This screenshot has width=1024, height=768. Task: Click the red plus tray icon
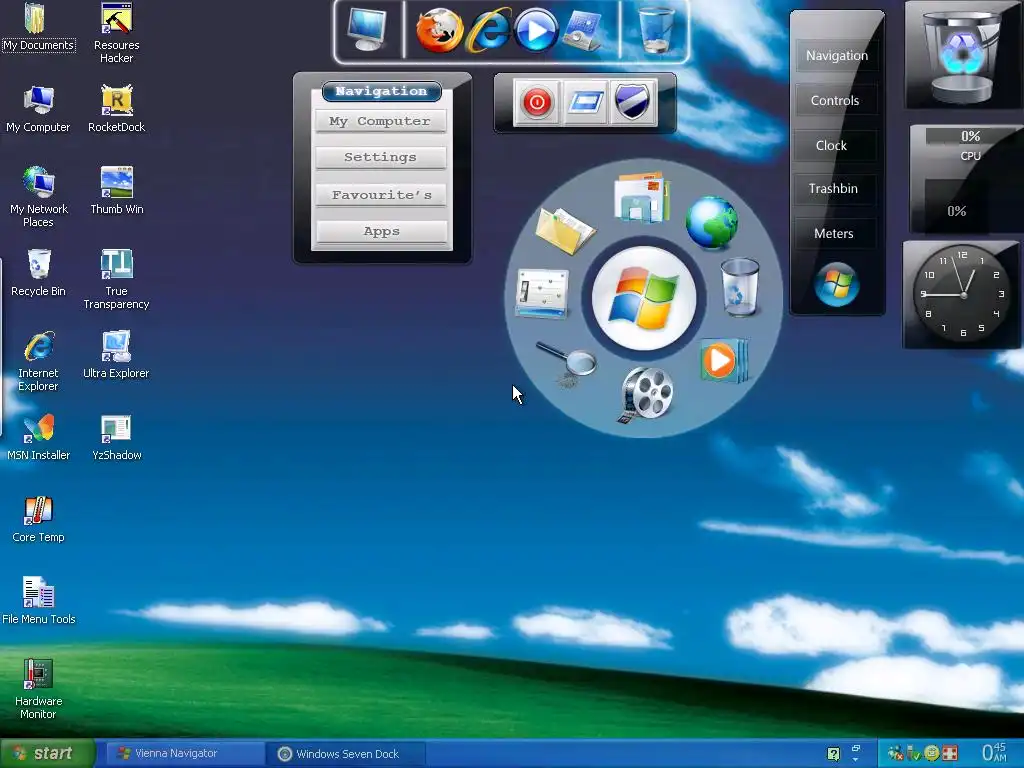point(950,754)
